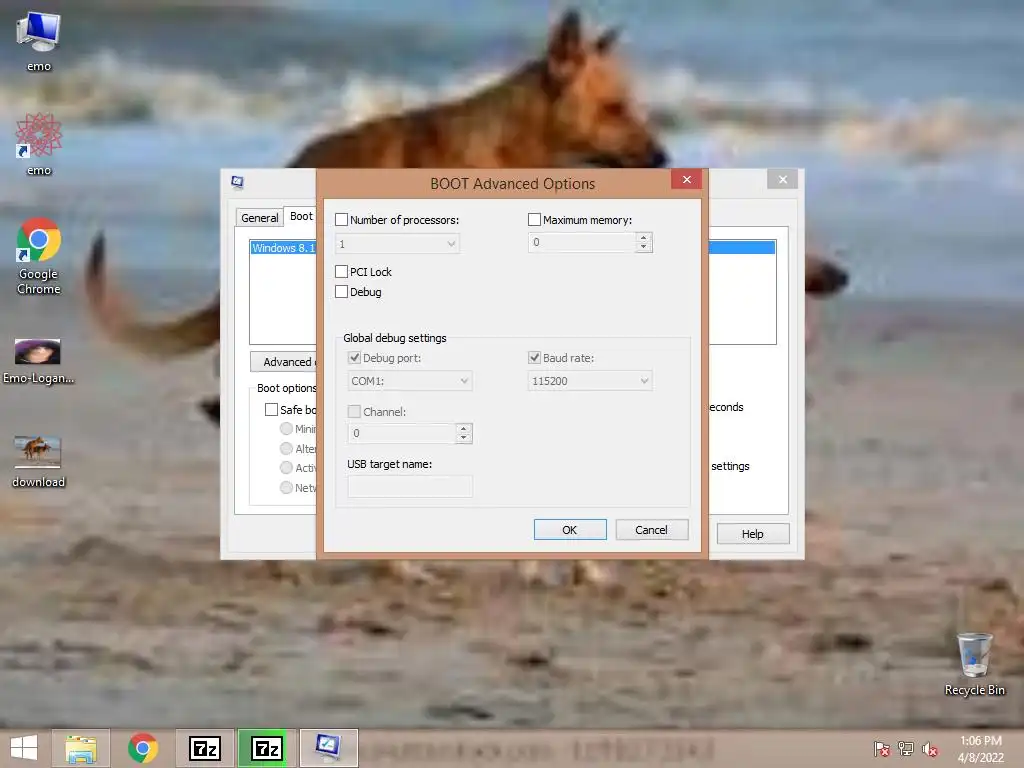Screen dimensions: 1024x768
Task: Open the 115200 baud rate dropdown
Action: pyautogui.click(x=590, y=381)
